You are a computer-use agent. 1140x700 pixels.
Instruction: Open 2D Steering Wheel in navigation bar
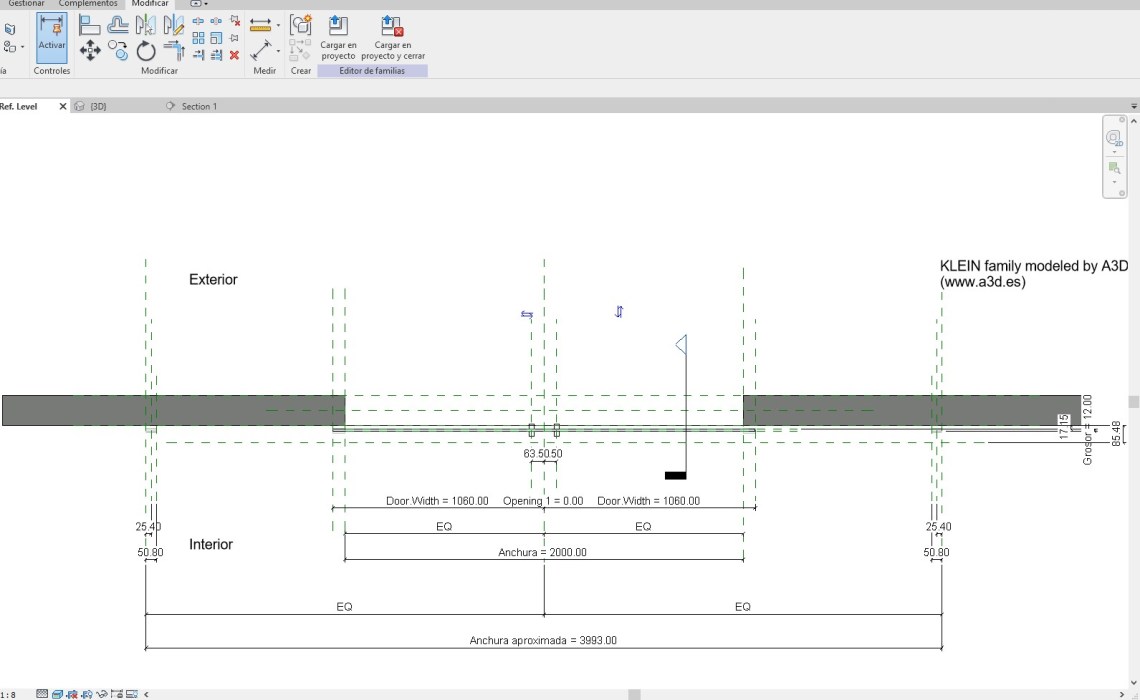click(x=1114, y=139)
